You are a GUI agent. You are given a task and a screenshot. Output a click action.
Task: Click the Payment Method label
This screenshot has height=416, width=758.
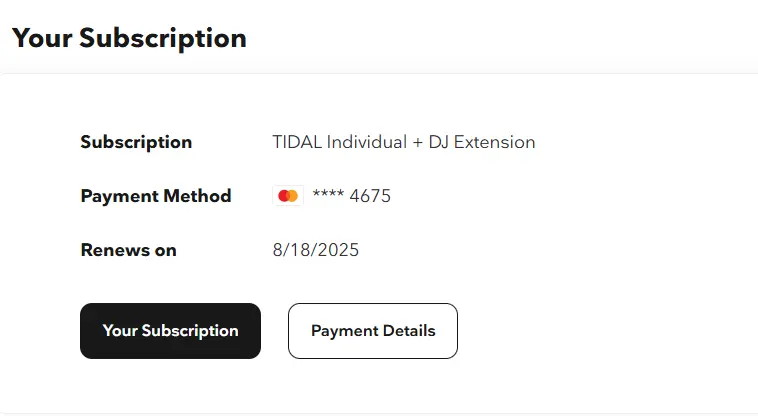156,196
